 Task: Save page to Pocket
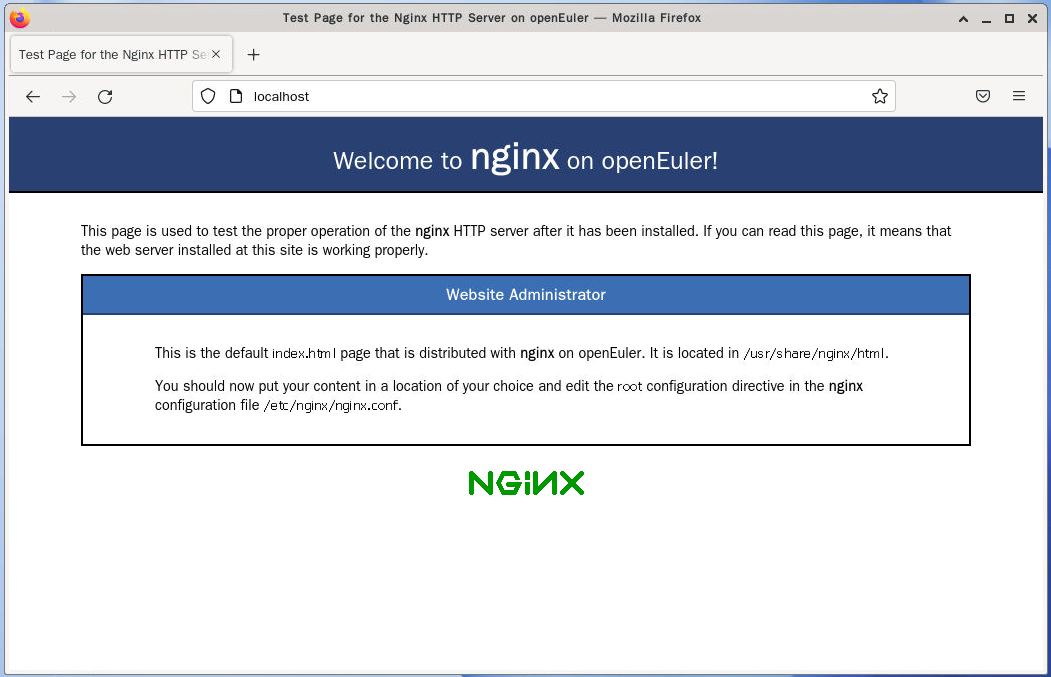(983, 97)
